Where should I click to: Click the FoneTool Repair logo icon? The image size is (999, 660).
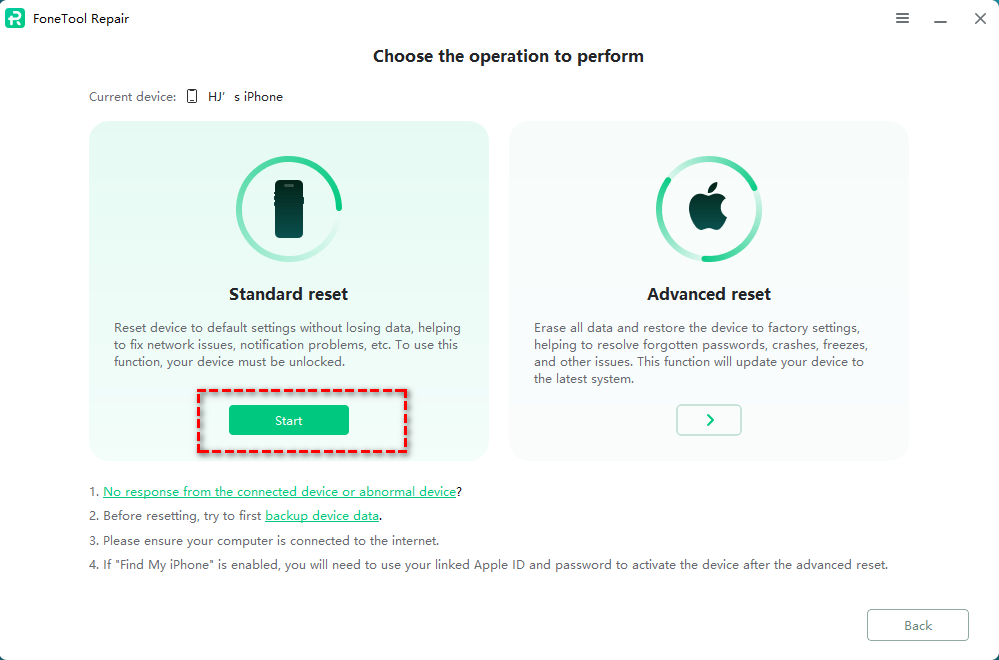(x=15, y=18)
